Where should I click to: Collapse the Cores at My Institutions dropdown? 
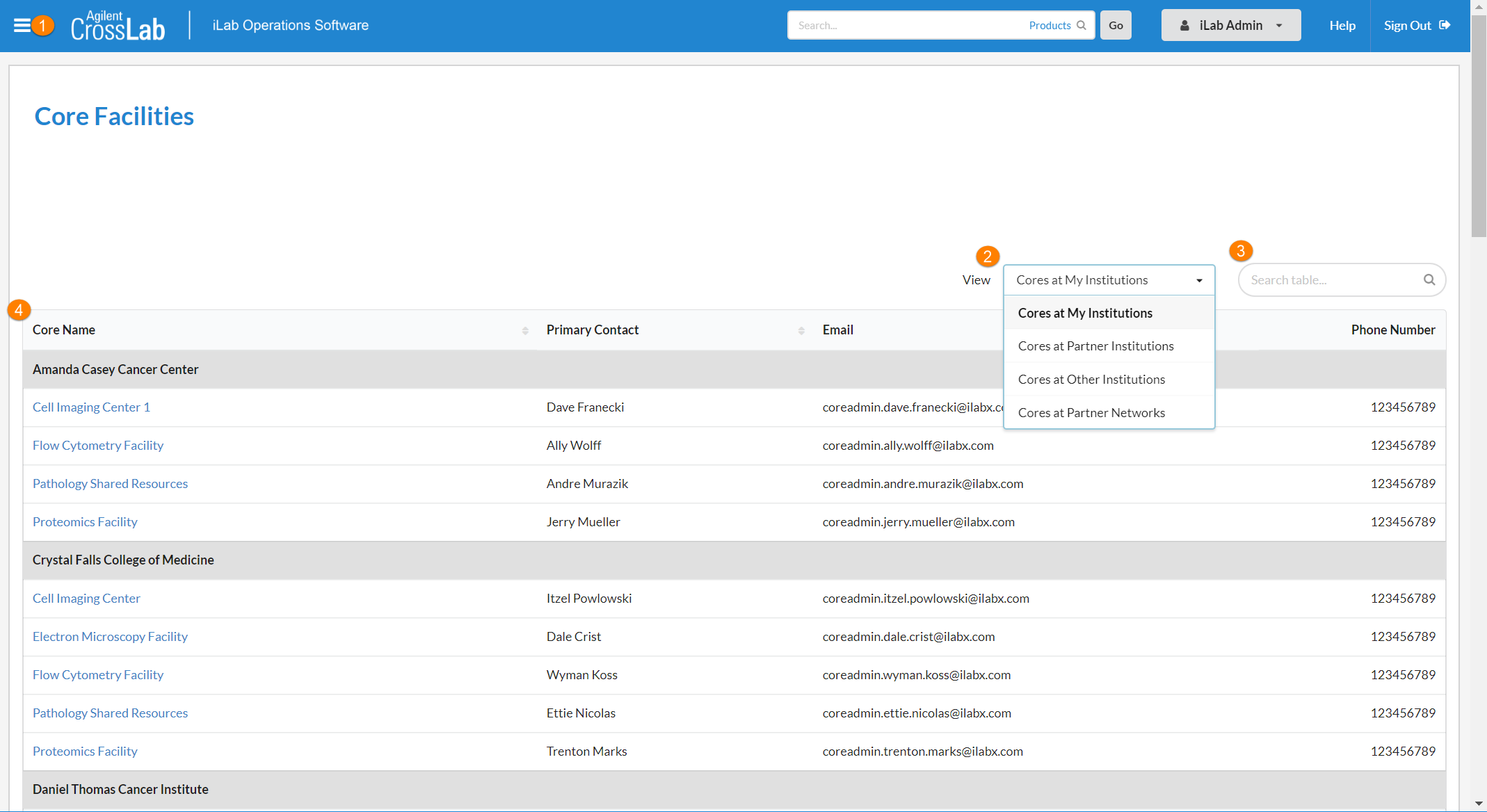click(1109, 280)
